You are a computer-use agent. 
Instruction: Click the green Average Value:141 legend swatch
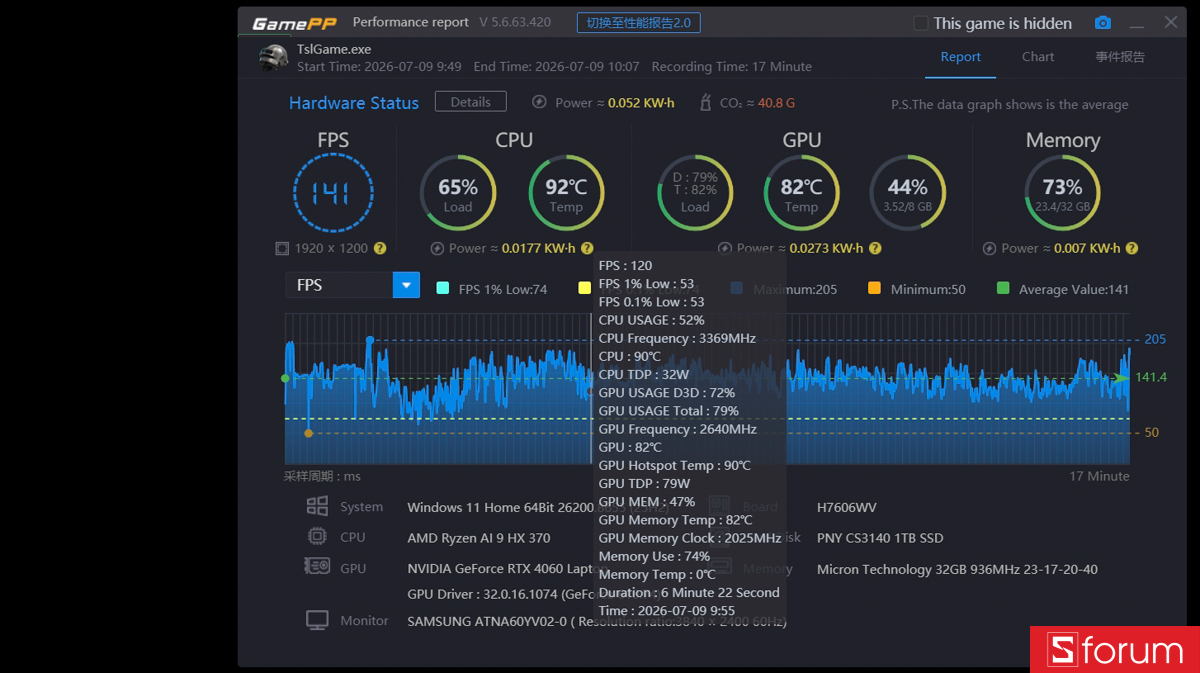tap(1003, 288)
